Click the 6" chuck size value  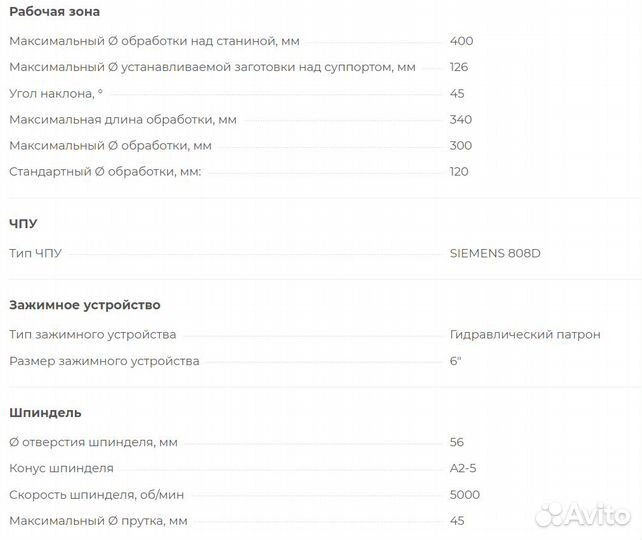(456, 361)
